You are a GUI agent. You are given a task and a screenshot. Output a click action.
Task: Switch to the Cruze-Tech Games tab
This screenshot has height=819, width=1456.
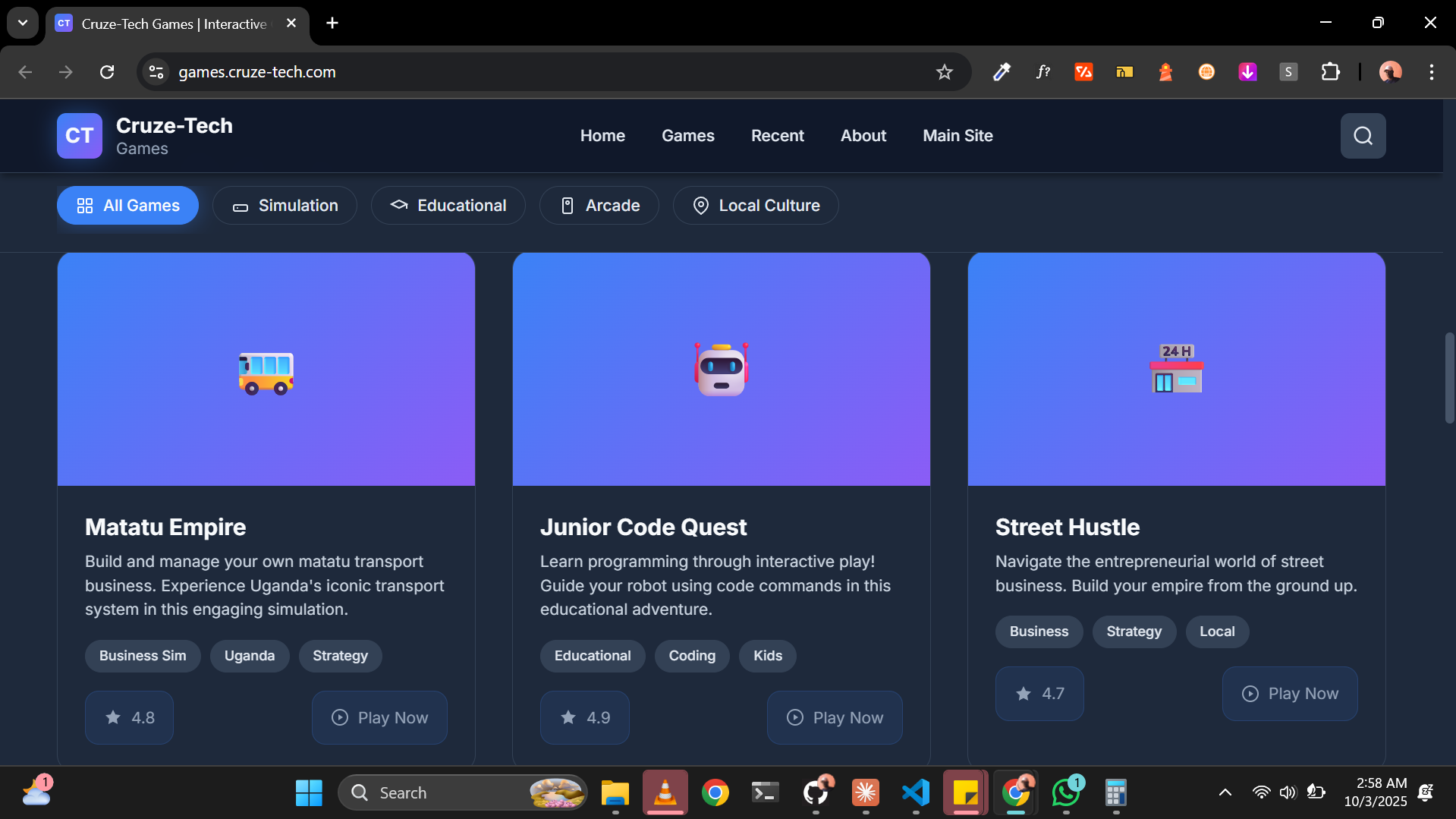click(167, 24)
